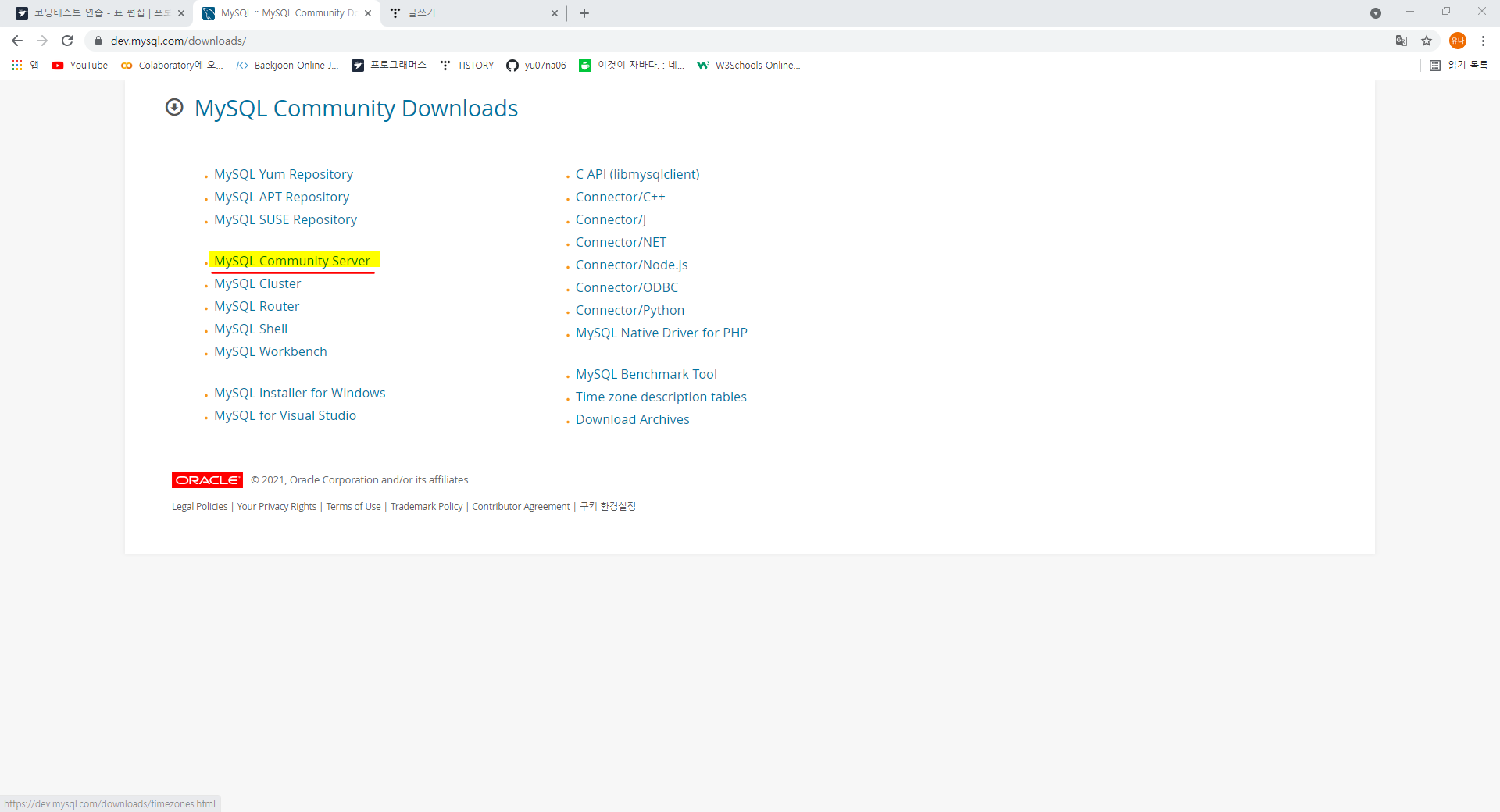Open the 프로그래머스 bookmark
Image resolution: width=1500 pixels, height=812 pixels.
click(389, 66)
